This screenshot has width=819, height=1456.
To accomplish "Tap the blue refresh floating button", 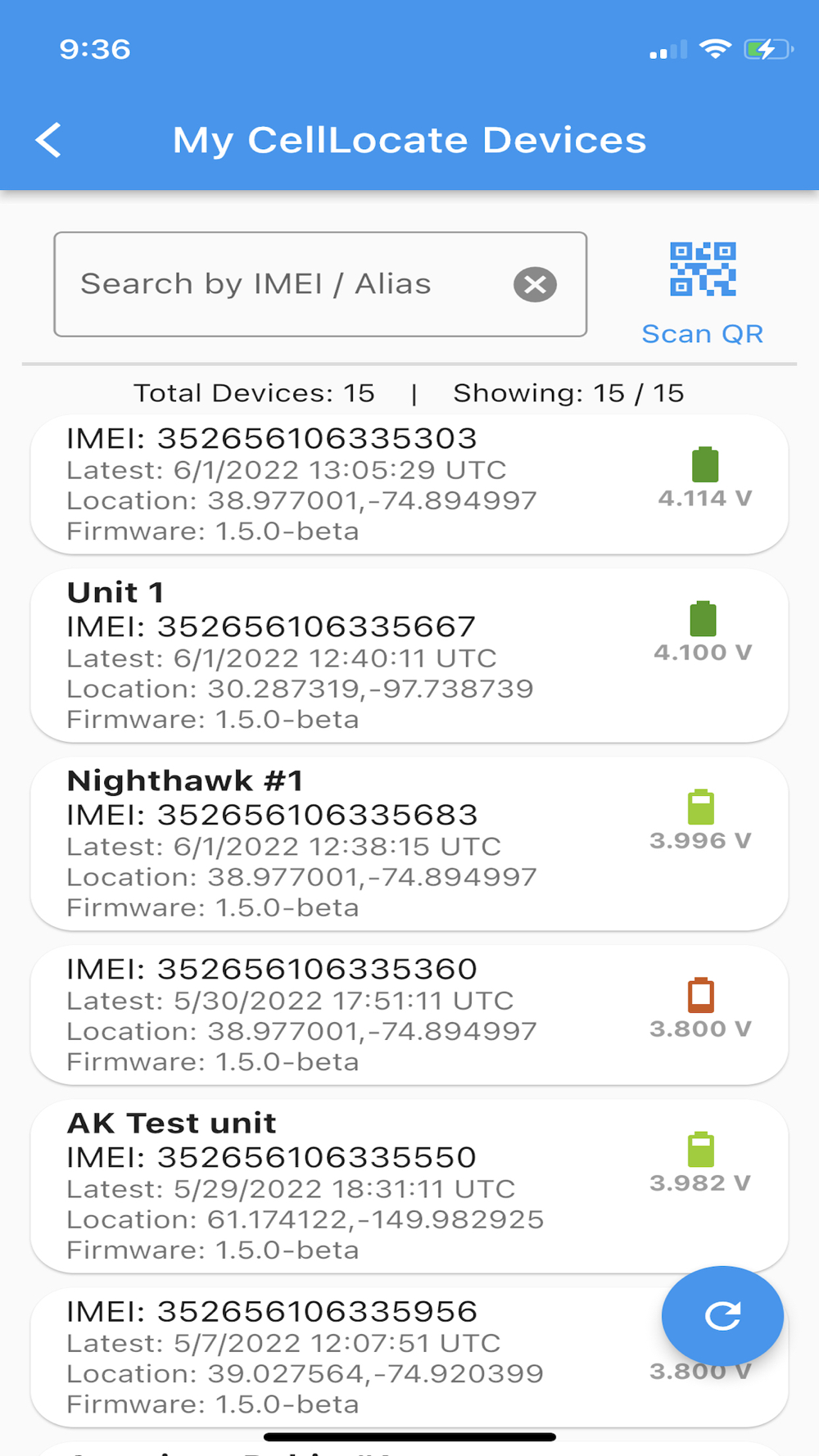I will coord(722,1315).
